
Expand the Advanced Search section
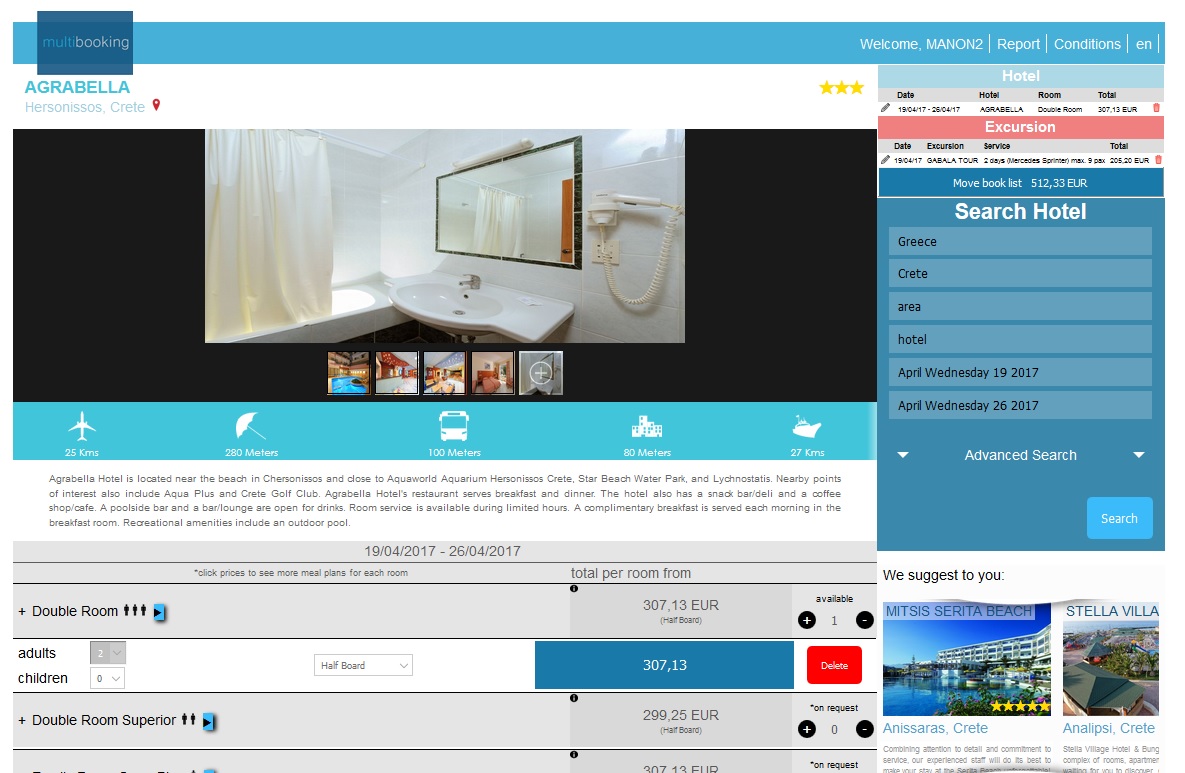(x=1019, y=455)
